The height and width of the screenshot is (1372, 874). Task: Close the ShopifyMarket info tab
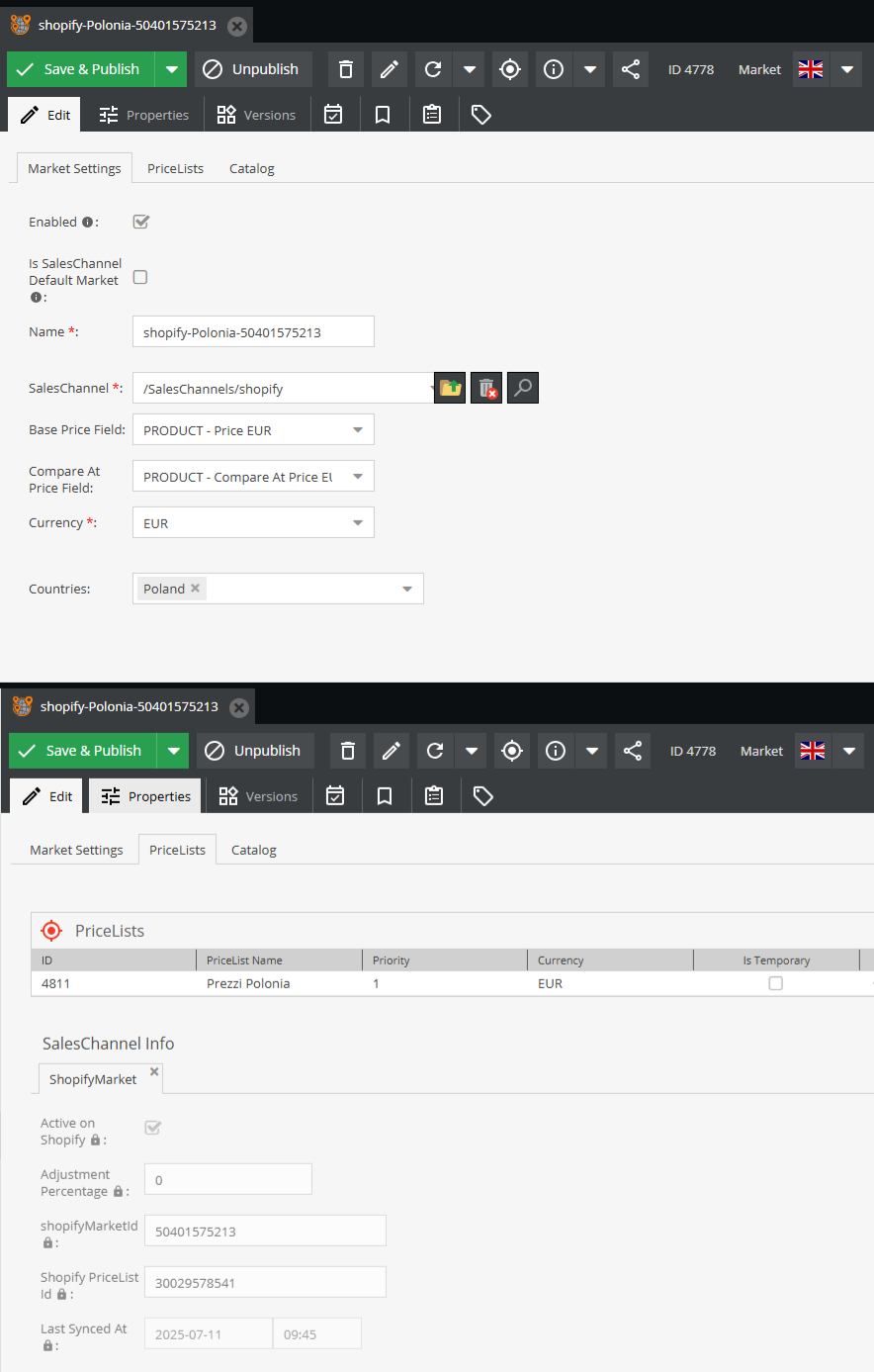154,1071
